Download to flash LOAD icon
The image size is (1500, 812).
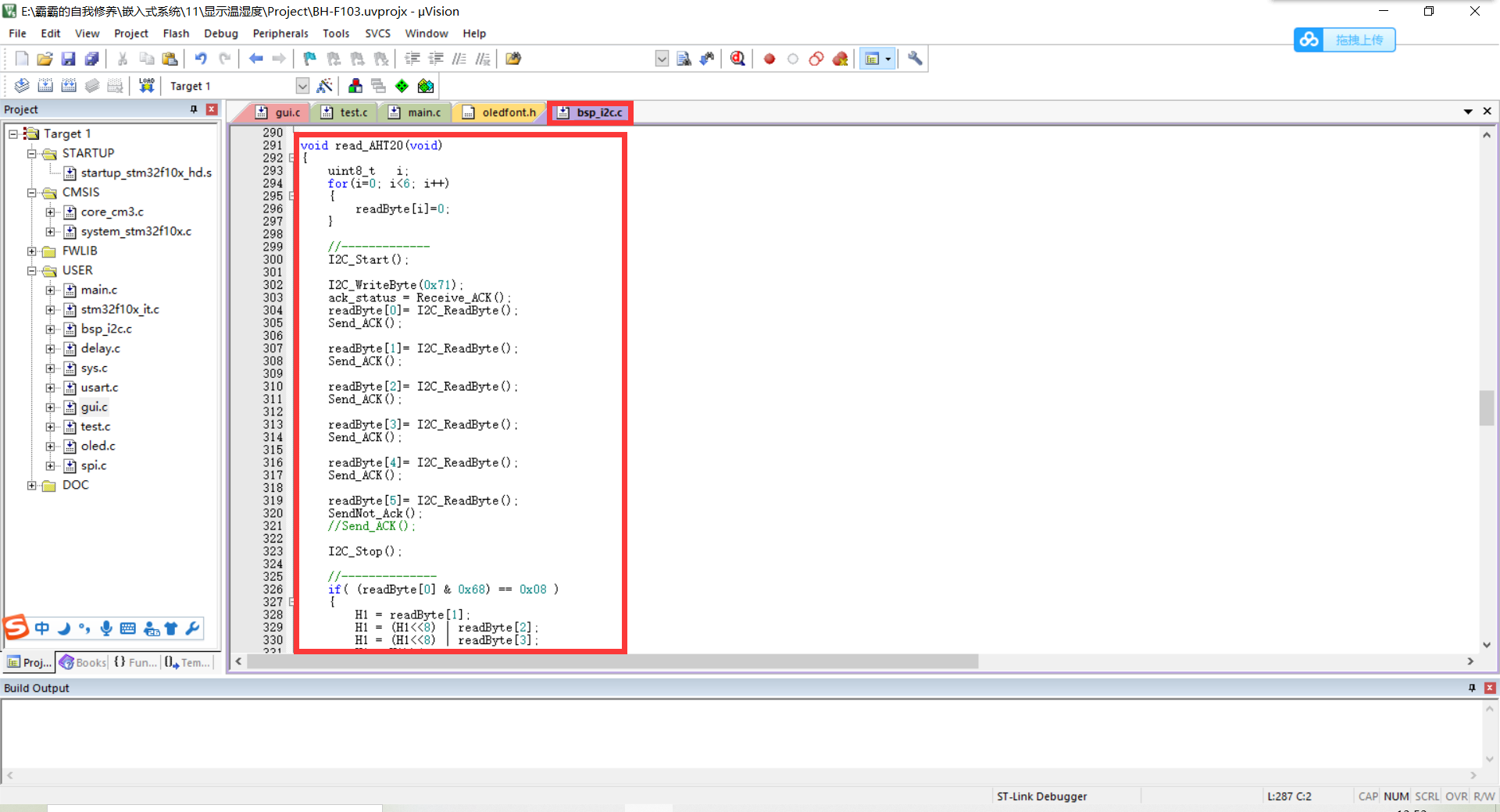coord(146,86)
